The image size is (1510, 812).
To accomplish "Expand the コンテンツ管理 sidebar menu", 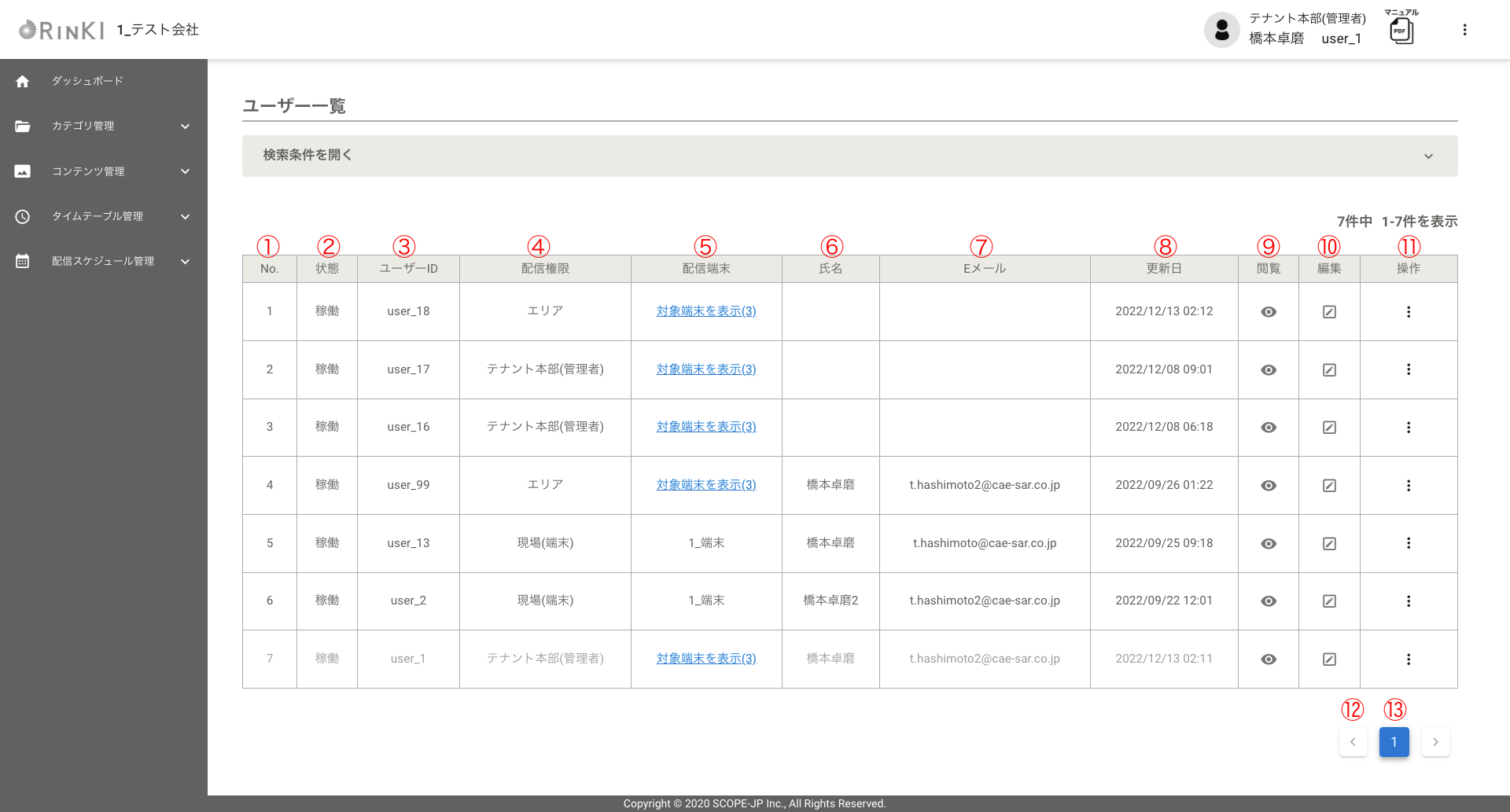I will tap(104, 171).
